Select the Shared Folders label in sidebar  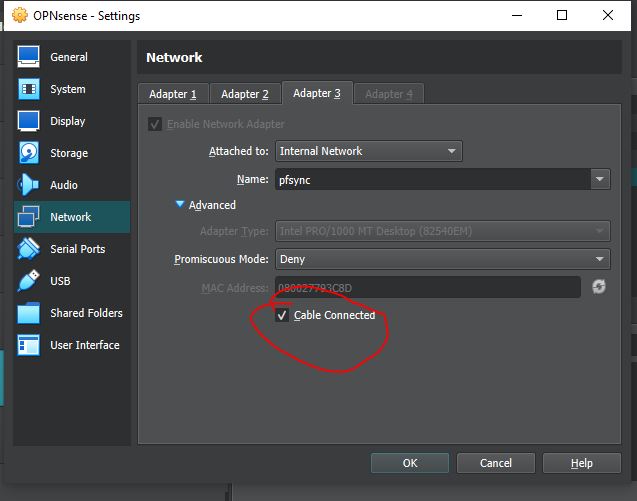pyautogui.click(x=86, y=313)
